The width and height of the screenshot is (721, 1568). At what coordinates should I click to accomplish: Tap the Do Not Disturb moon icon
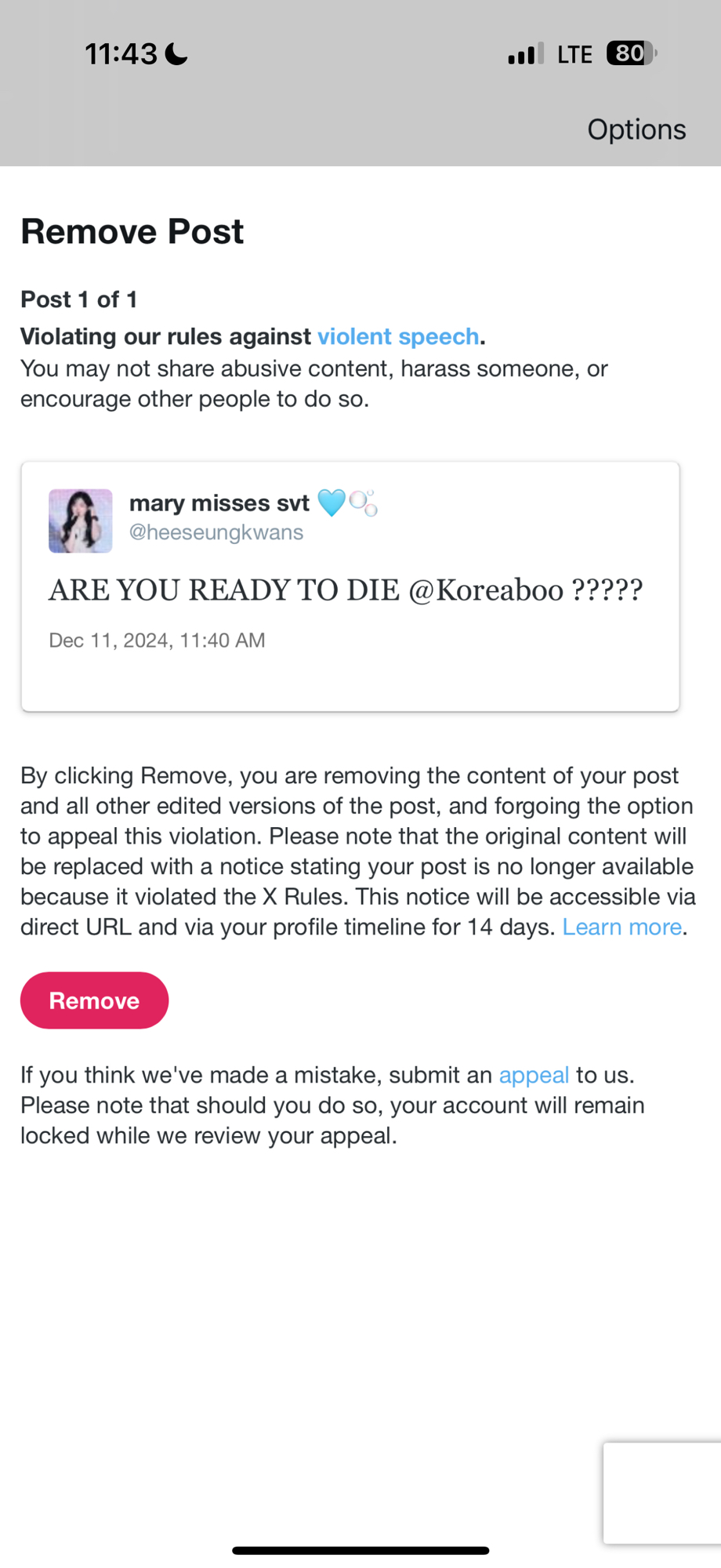(176, 54)
